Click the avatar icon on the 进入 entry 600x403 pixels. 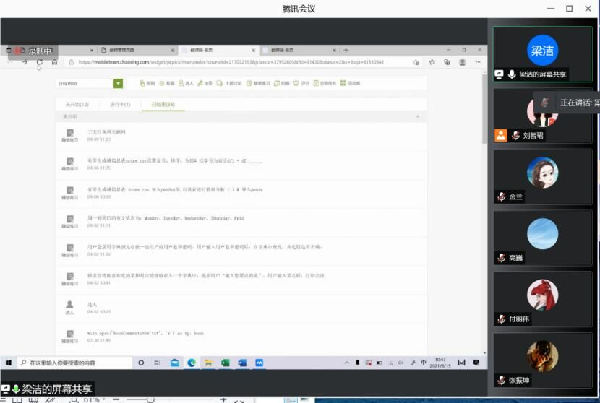pyautogui.click(x=70, y=304)
